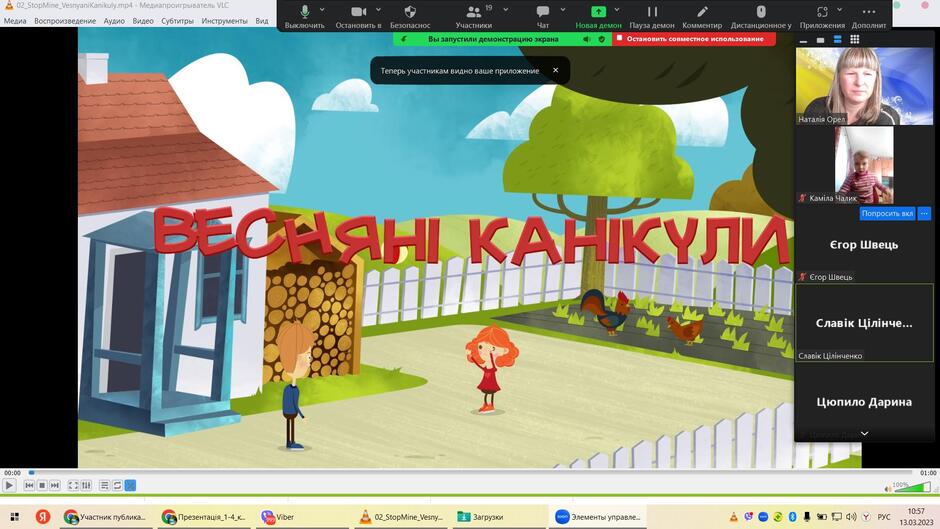Screen dimensions: 940x529
Task: Open three-dot menu beside Попросить вкл
Action: [924, 214]
